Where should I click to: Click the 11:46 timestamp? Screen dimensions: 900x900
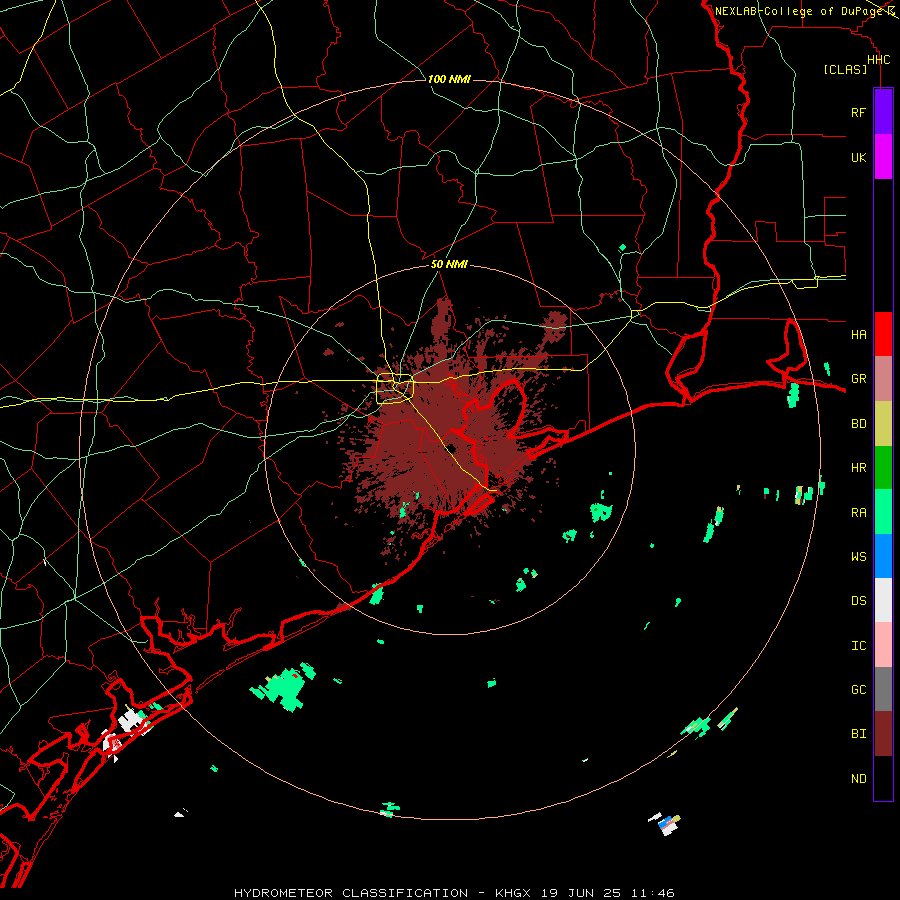point(653,893)
